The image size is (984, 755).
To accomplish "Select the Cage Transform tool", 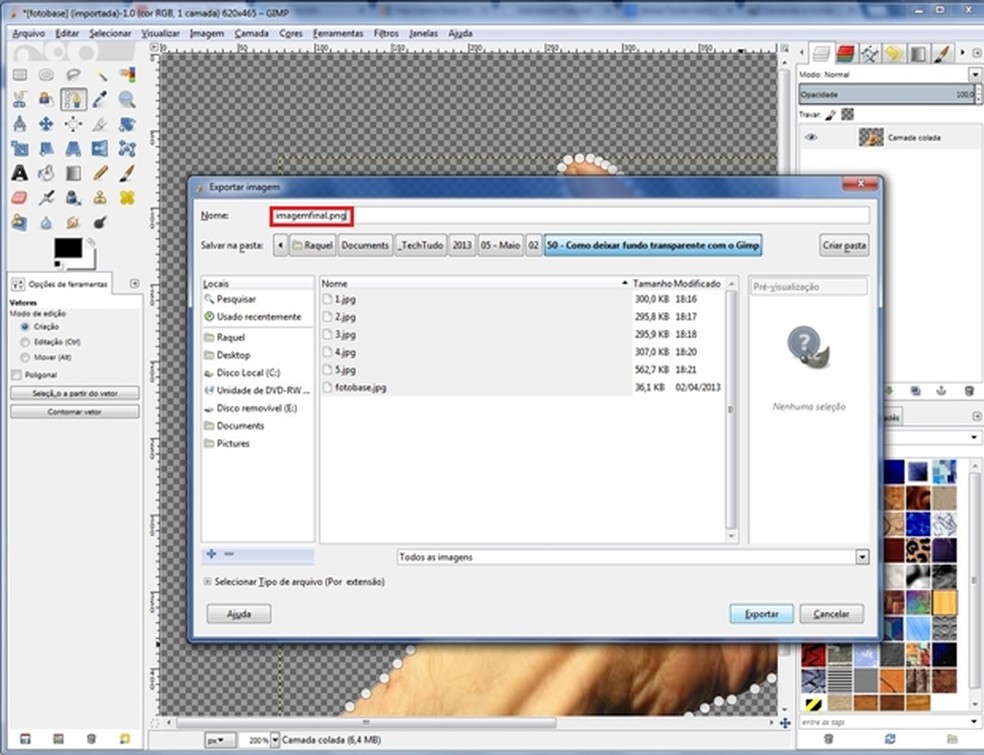I will tap(127, 149).
